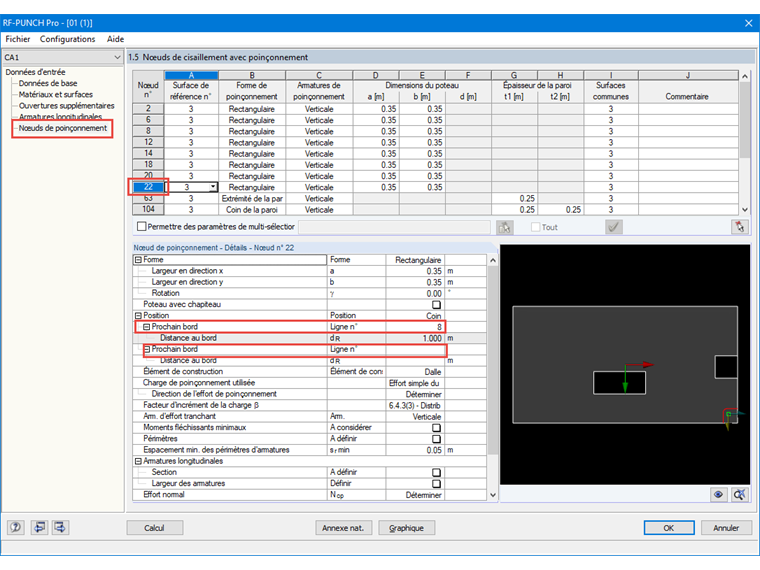Click the Rotation value 0.00
This screenshot has height=570, width=760.
pos(415,293)
